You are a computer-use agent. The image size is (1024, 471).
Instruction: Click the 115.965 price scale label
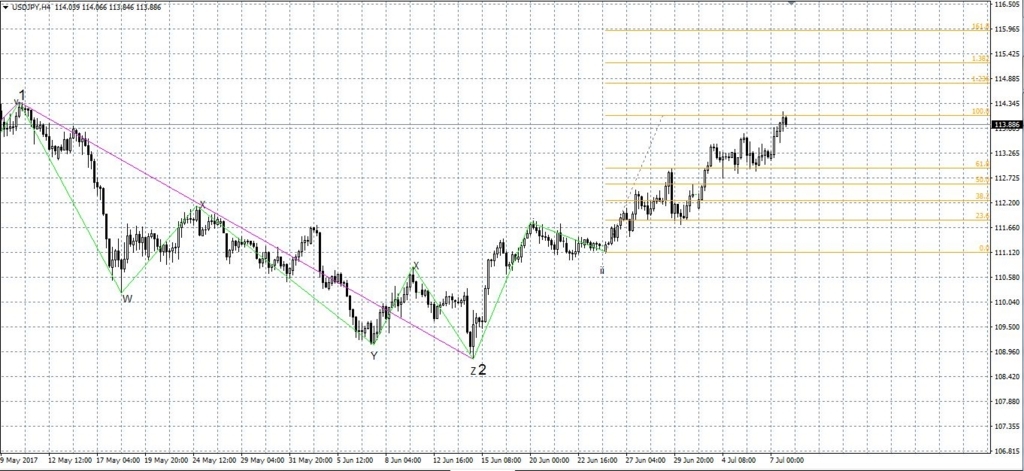(x=1008, y=29)
